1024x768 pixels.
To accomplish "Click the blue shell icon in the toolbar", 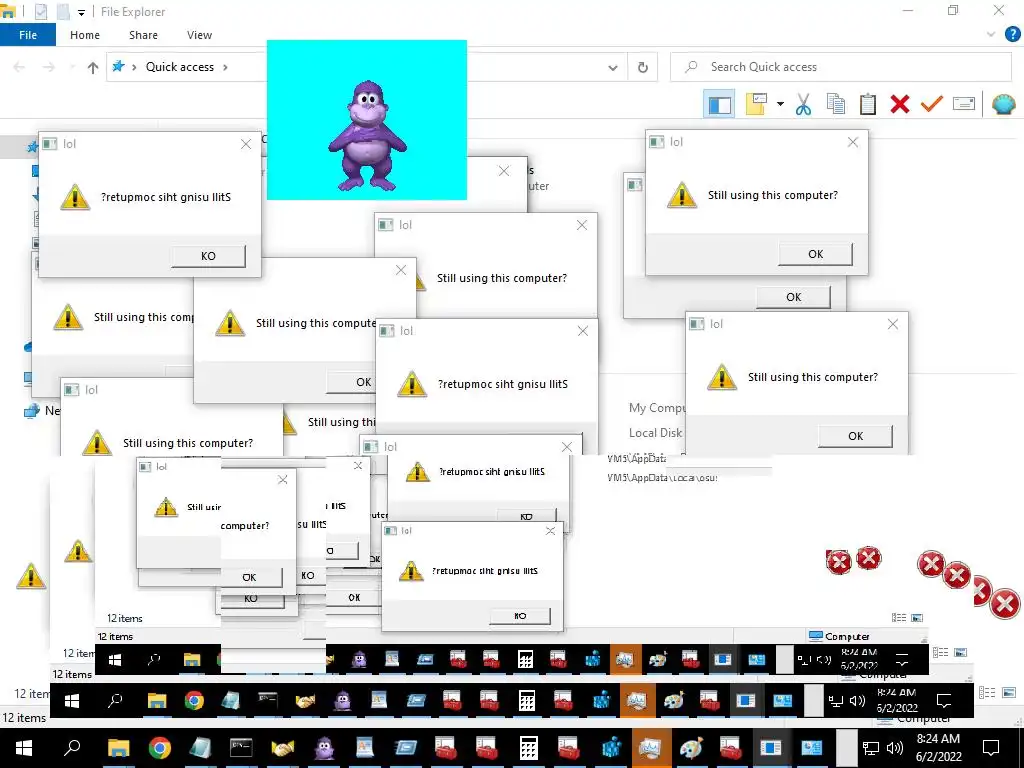I will (1004, 104).
